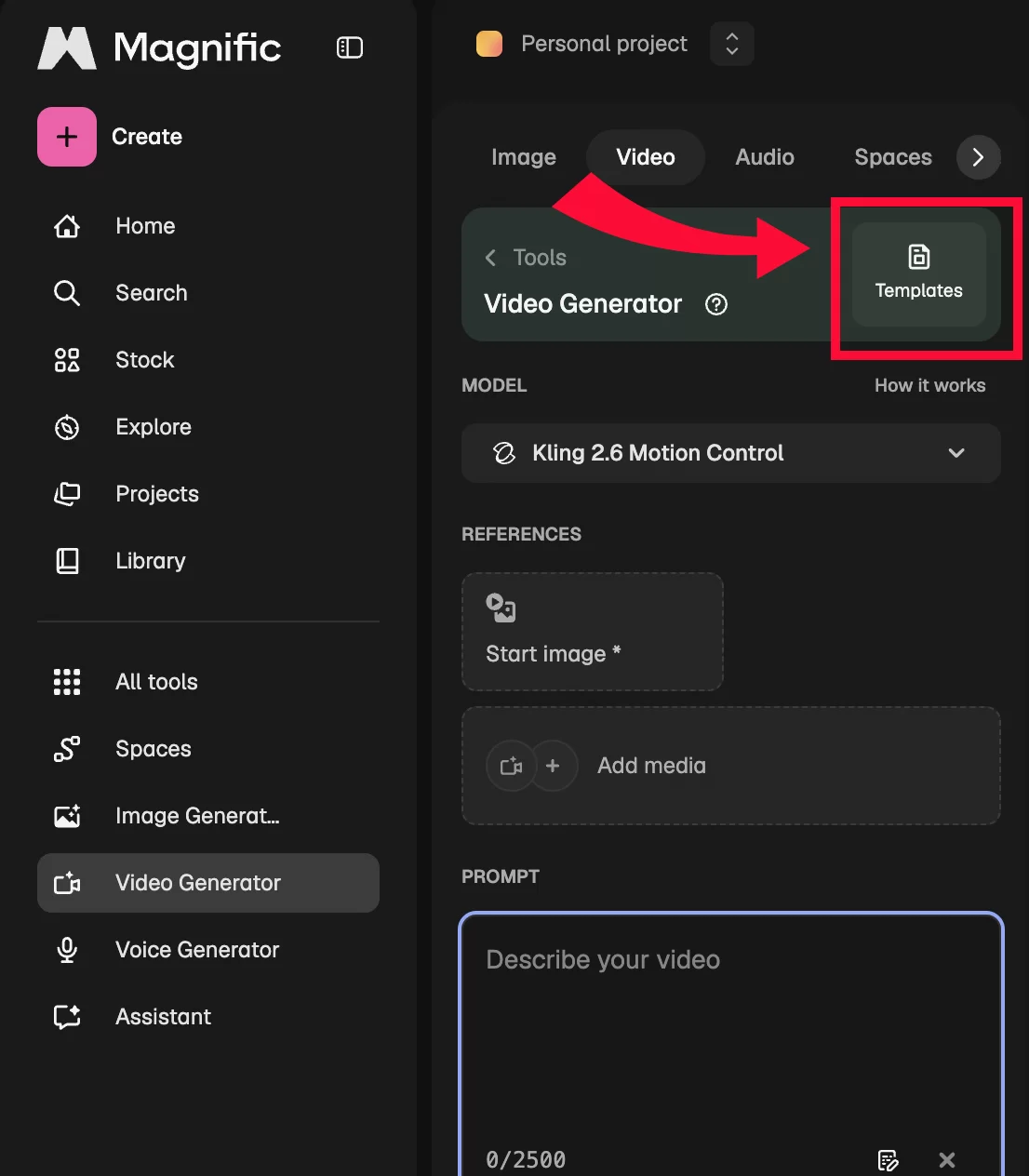The width and height of the screenshot is (1029, 1176).
Task: Open the Explore compass icon
Action: tap(67, 427)
